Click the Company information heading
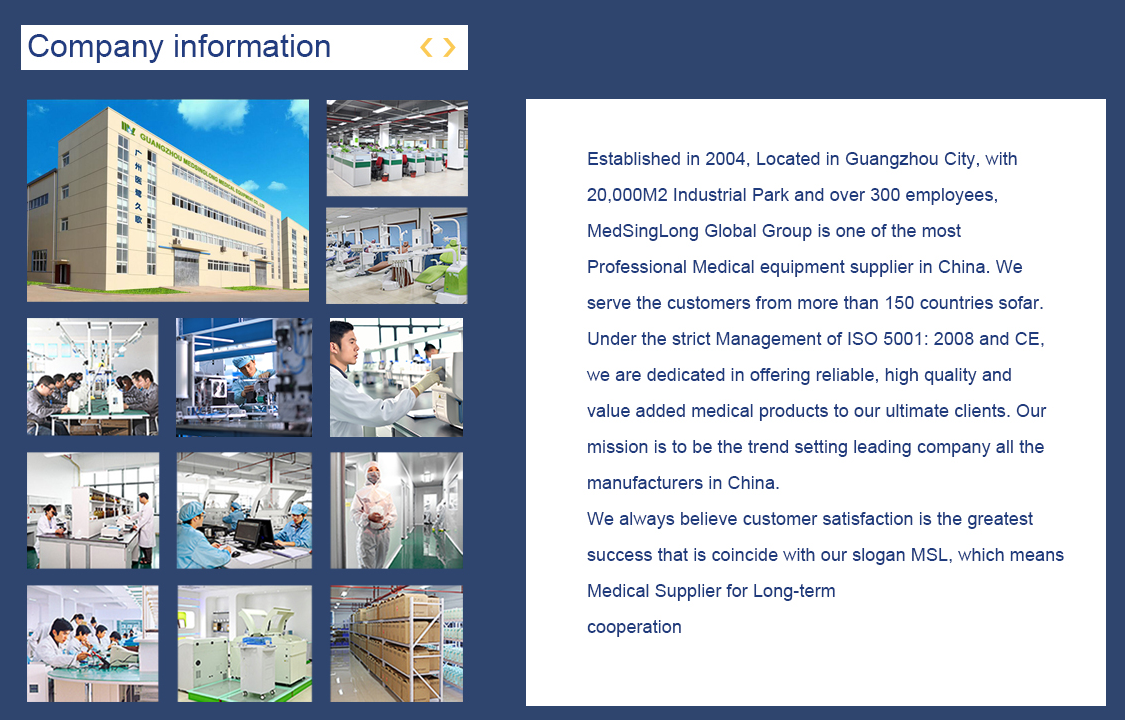 tap(179, 47)
